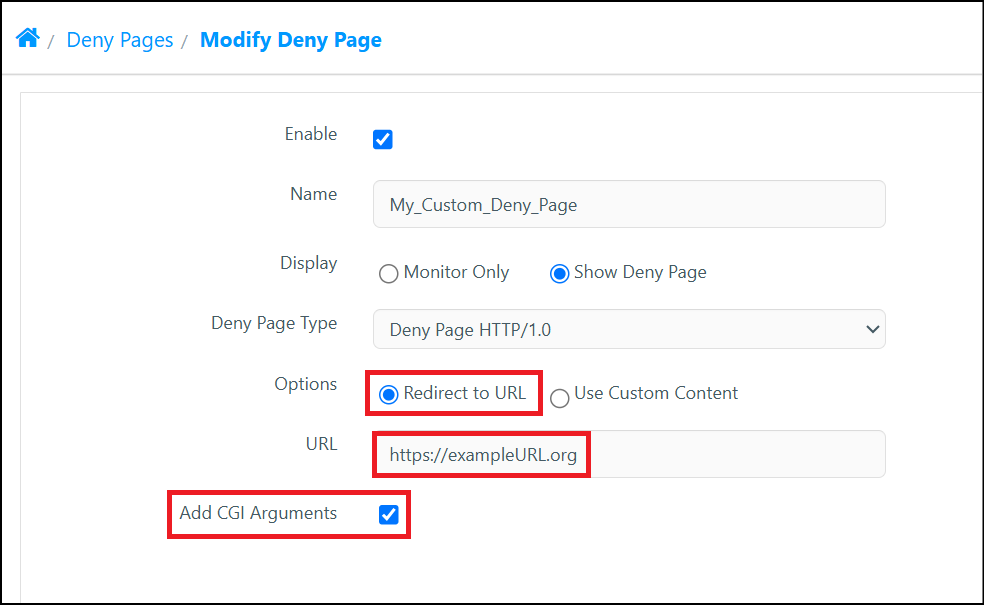Click the Name field label

(313, 194)
